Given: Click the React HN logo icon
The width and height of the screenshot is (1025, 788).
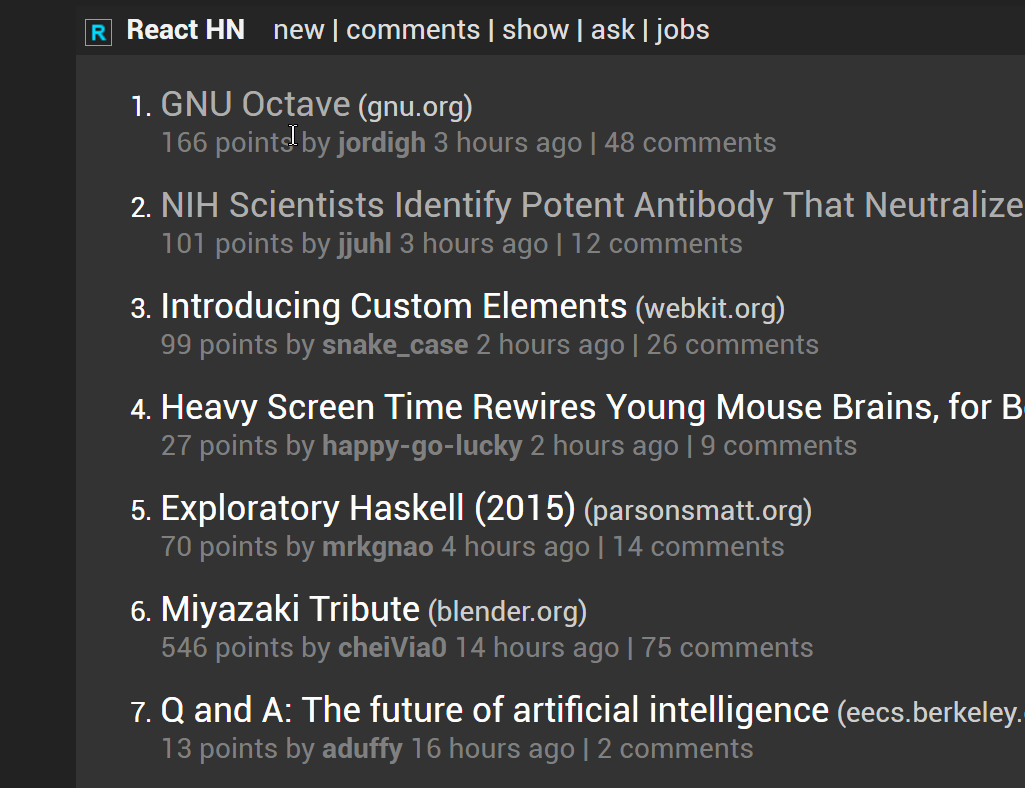Looking at the screenshot, I should (x=98, y=32).
